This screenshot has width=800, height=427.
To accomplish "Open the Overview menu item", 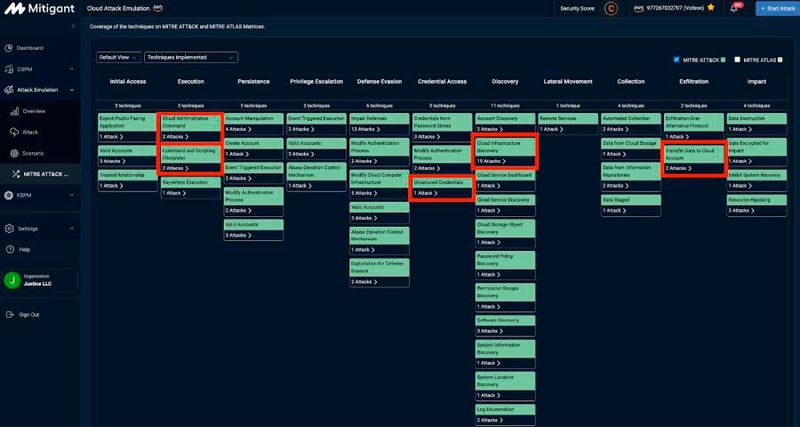I will 34,111.
